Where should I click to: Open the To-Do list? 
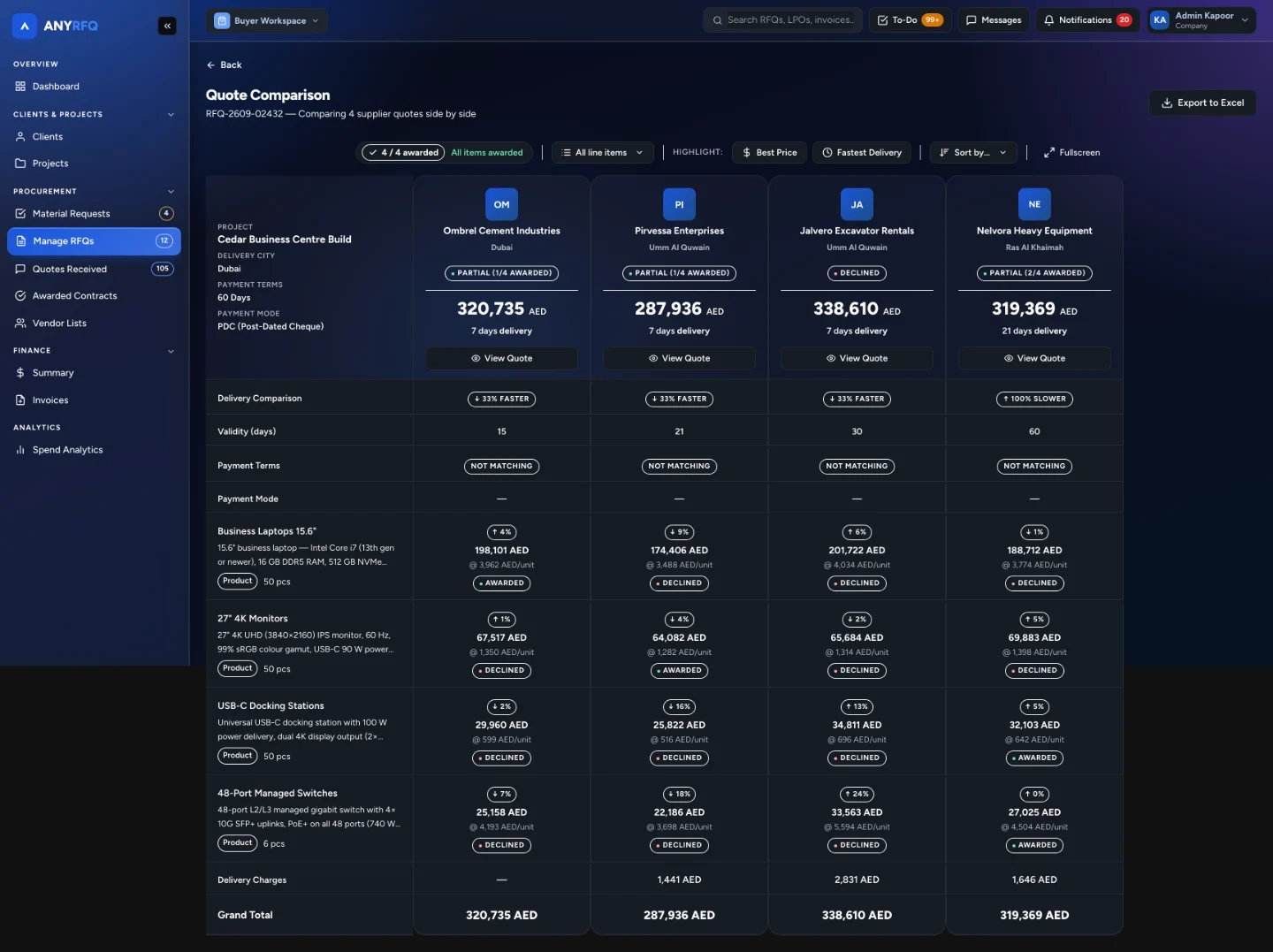[x=911, y=20]
